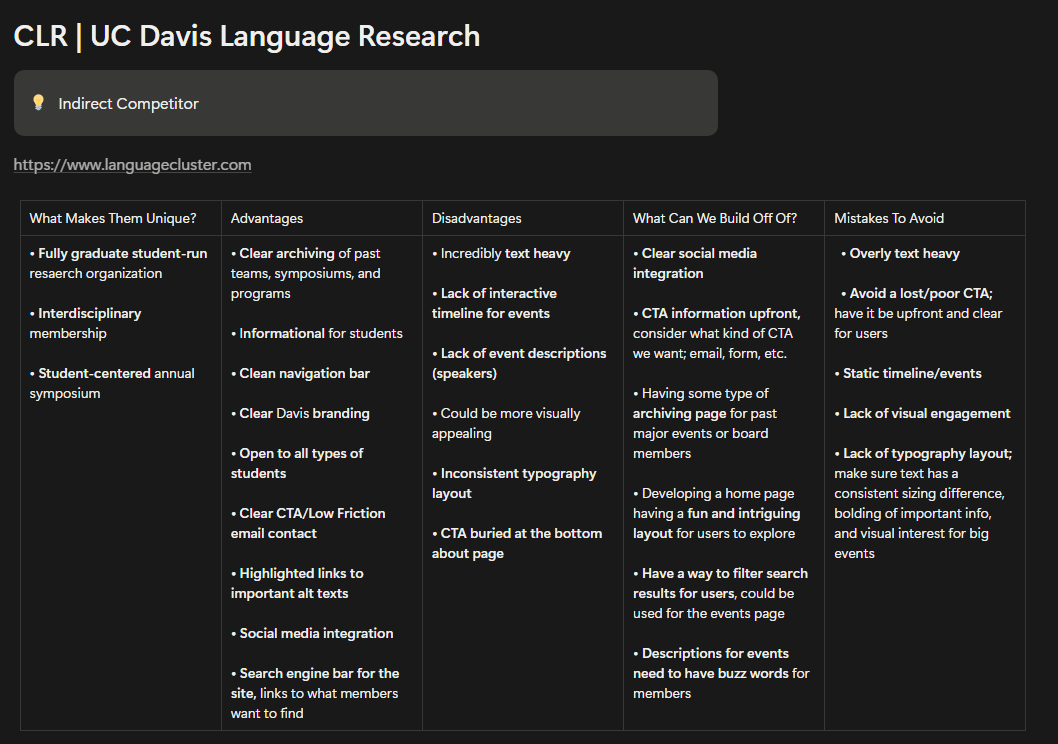Click the Incredibly text heavy bullet
This screenshot has height=744, width=1058.
click(501, 253)
